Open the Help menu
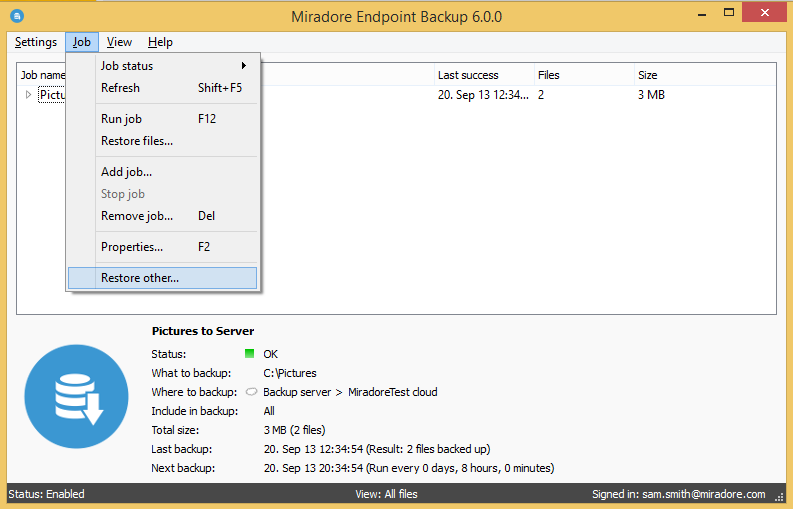Screen dimensions: 793x509 [x=160, y=42]
